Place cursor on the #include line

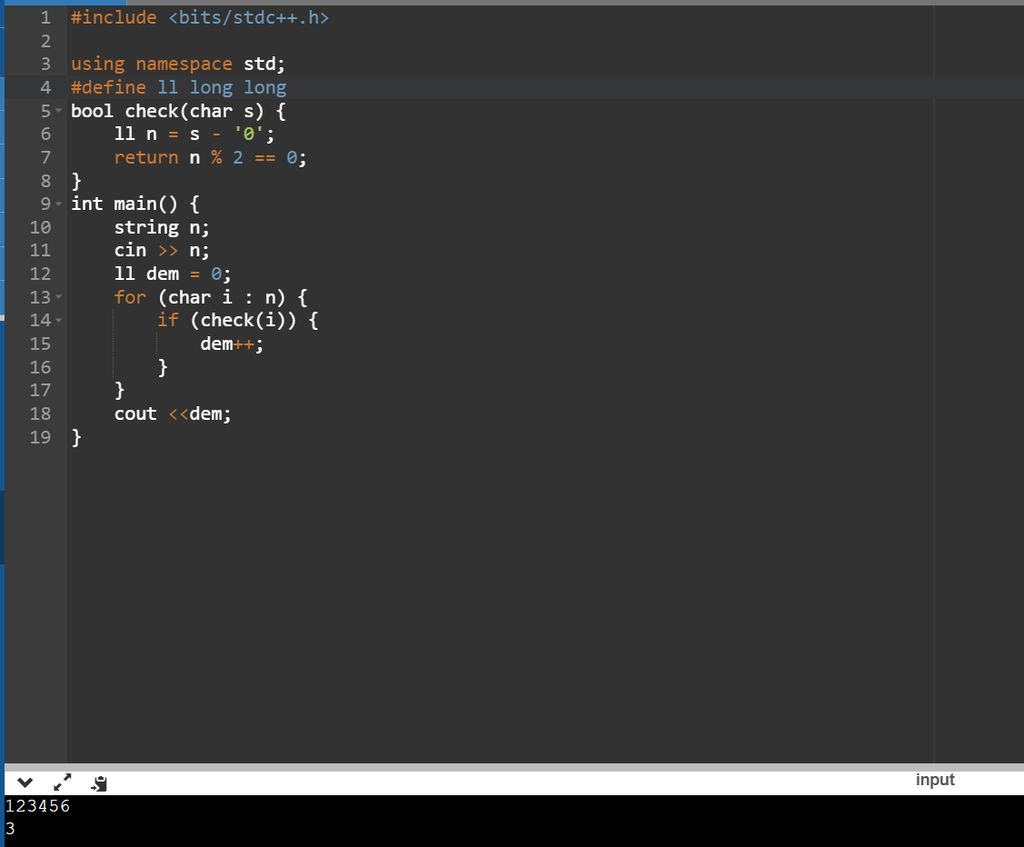pyautogui.click(x=199, y=17)
